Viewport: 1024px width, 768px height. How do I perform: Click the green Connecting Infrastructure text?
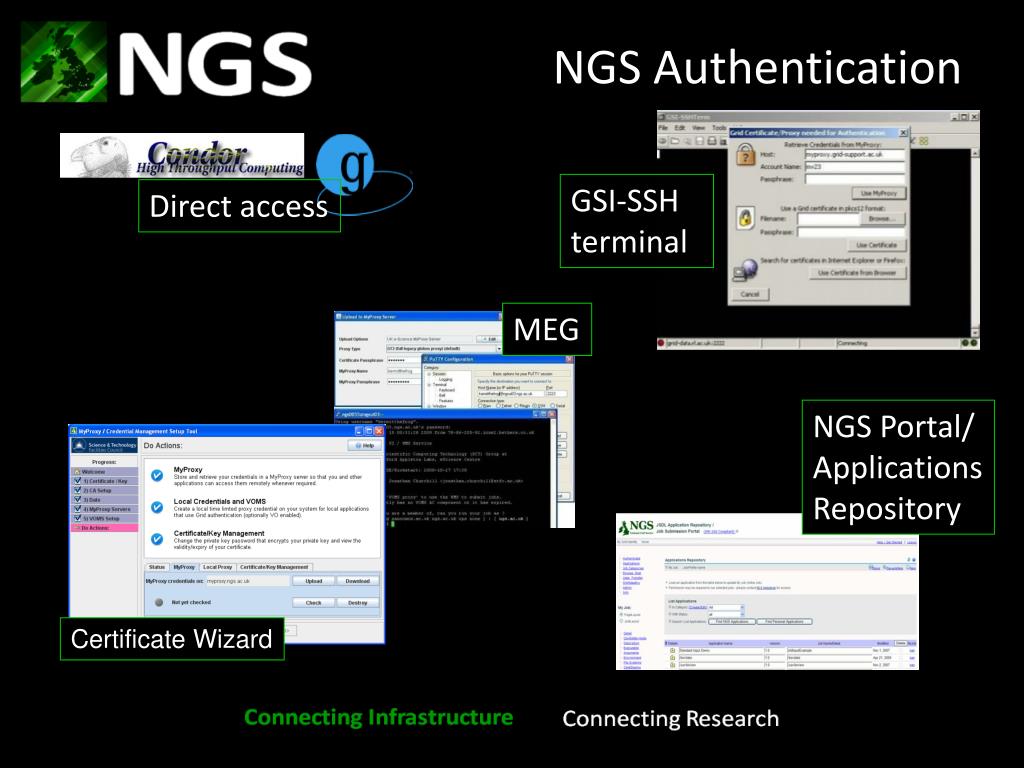click(x=378, y=717)
